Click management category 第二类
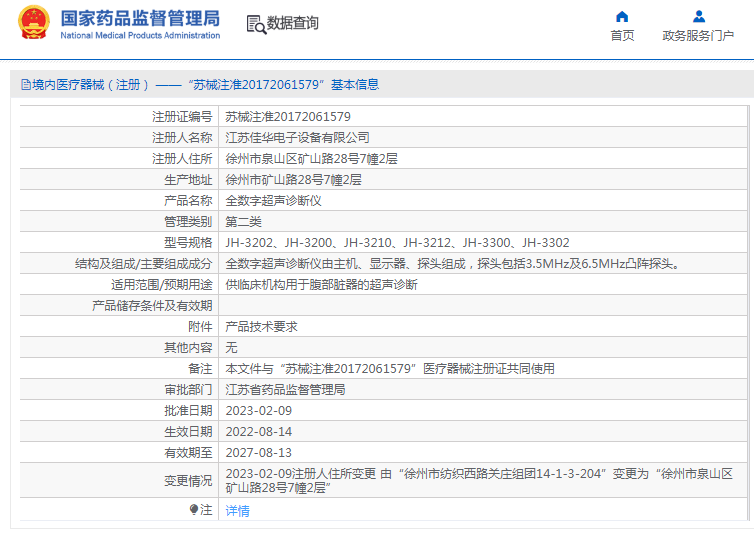The width and height of the screenshot is (754, 537). pos(243,222)
